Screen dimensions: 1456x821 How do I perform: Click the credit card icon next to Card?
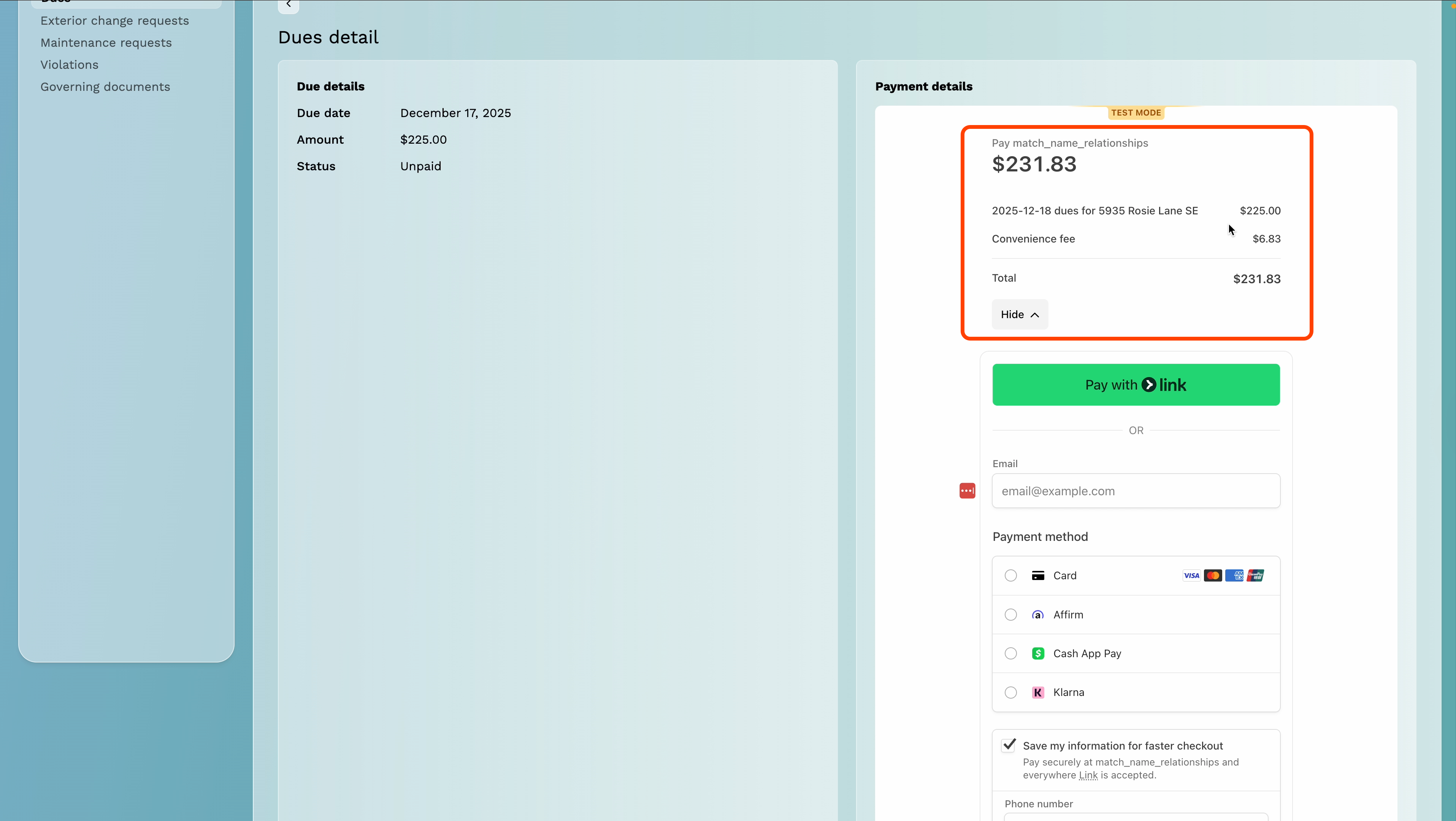[x=1038, y=575]
